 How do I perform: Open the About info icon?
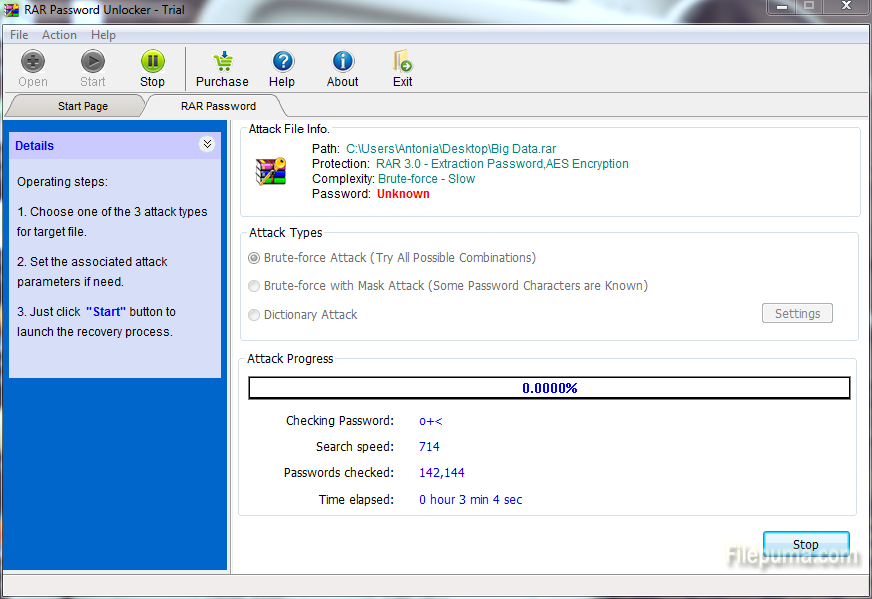point(343,62)
